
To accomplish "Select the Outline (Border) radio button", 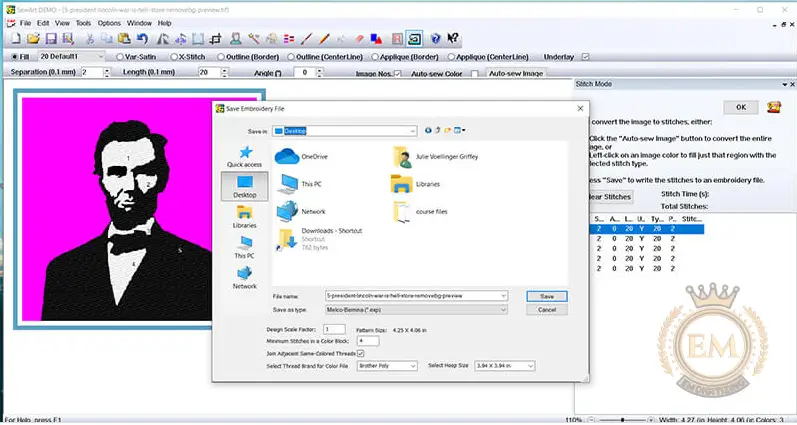I will pyautogui.click(x=221, y=57).
